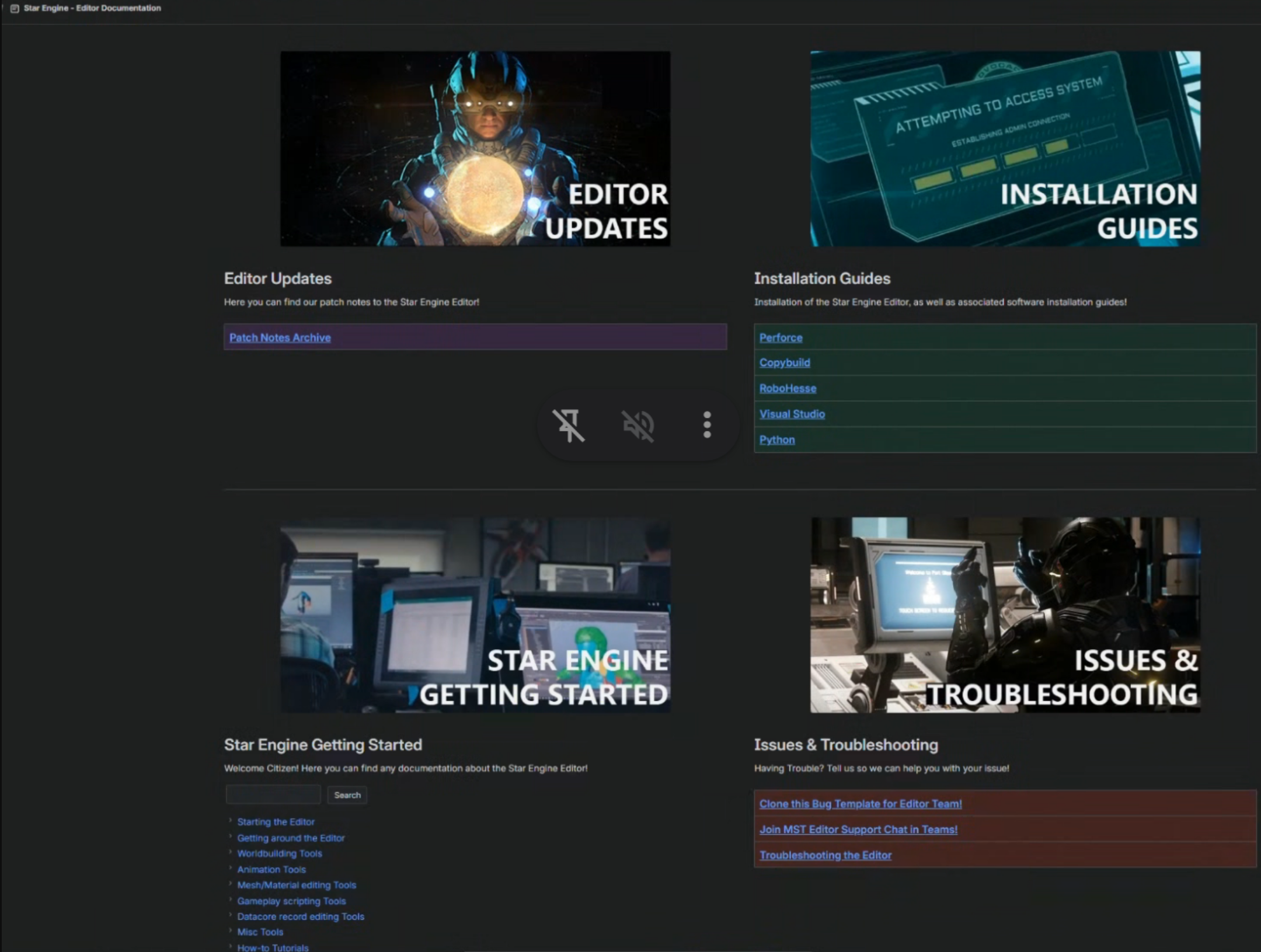
Task: Open the Patch Notes Archive link
Action: [280, 337]
